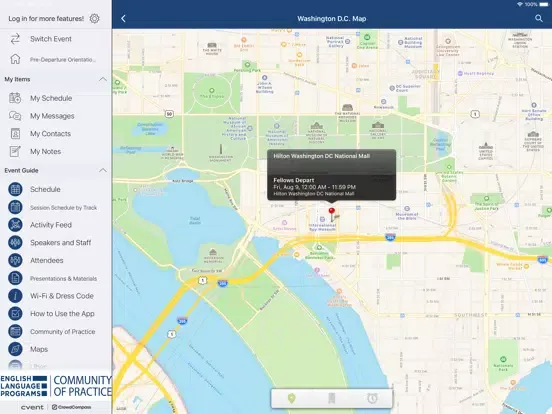Tap Log in for more features

(x=46, y=19)
